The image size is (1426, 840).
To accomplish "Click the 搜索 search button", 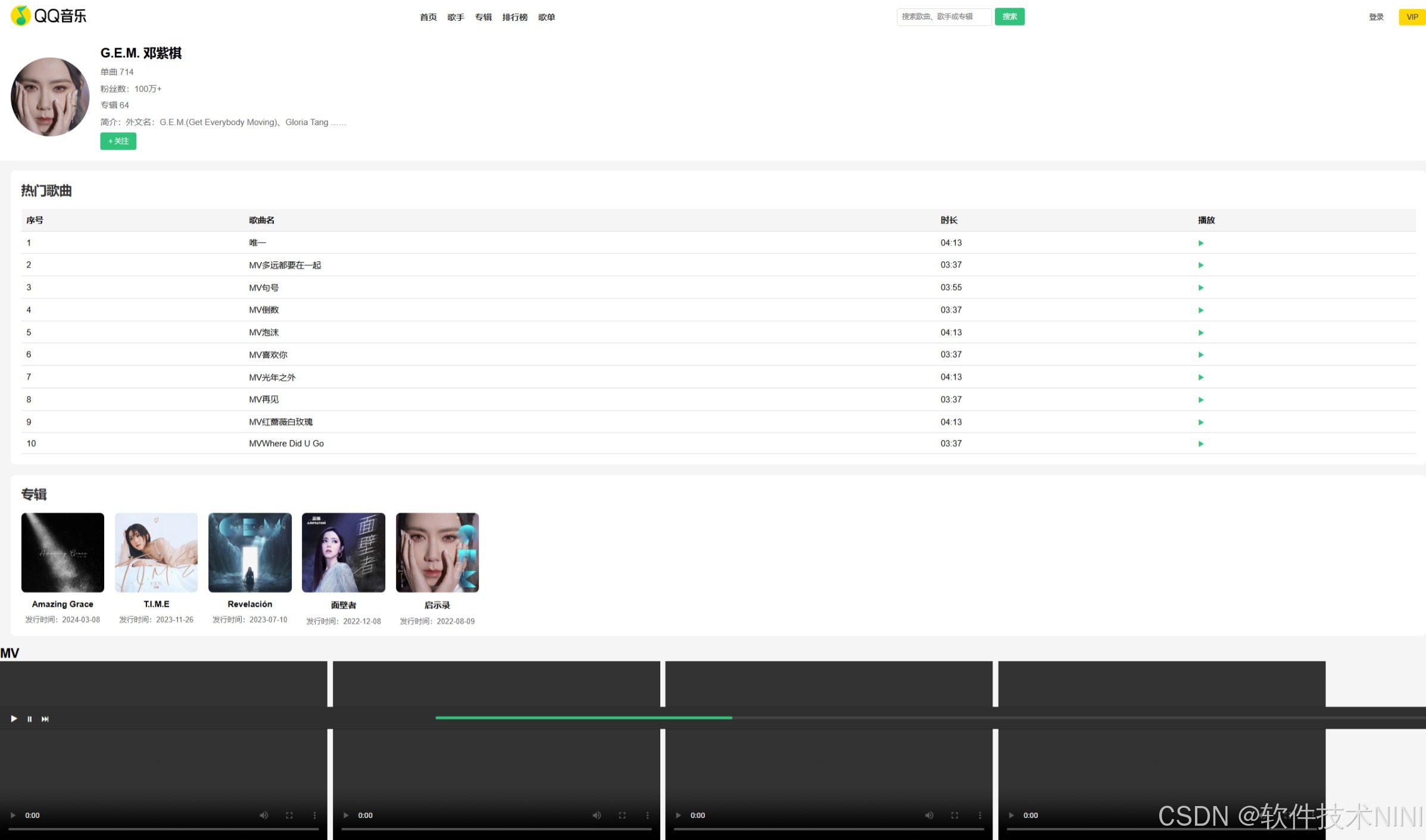I will pos(1009,17).
